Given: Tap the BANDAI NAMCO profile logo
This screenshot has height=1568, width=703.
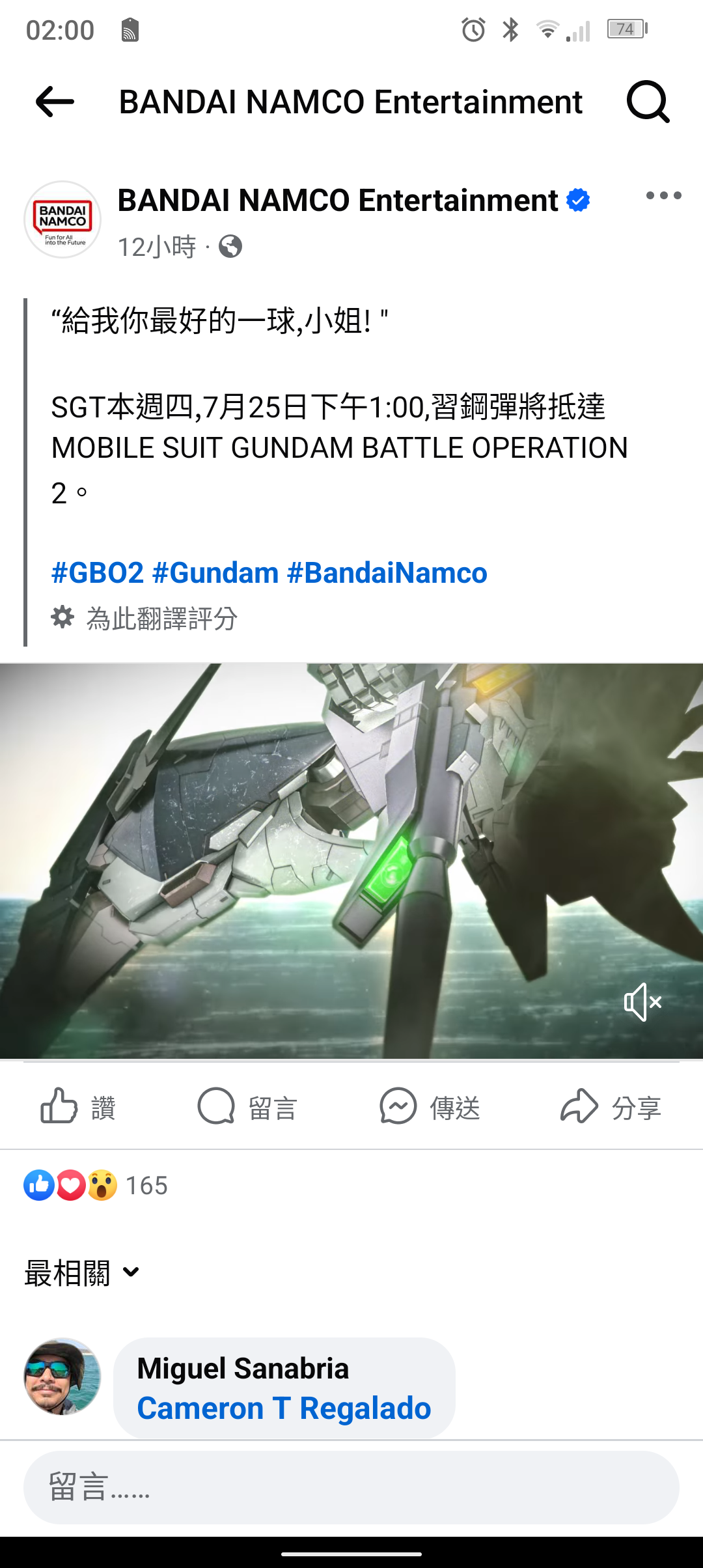Looking at the screenshot, I should pyautogui.click(x=62, y=219).
